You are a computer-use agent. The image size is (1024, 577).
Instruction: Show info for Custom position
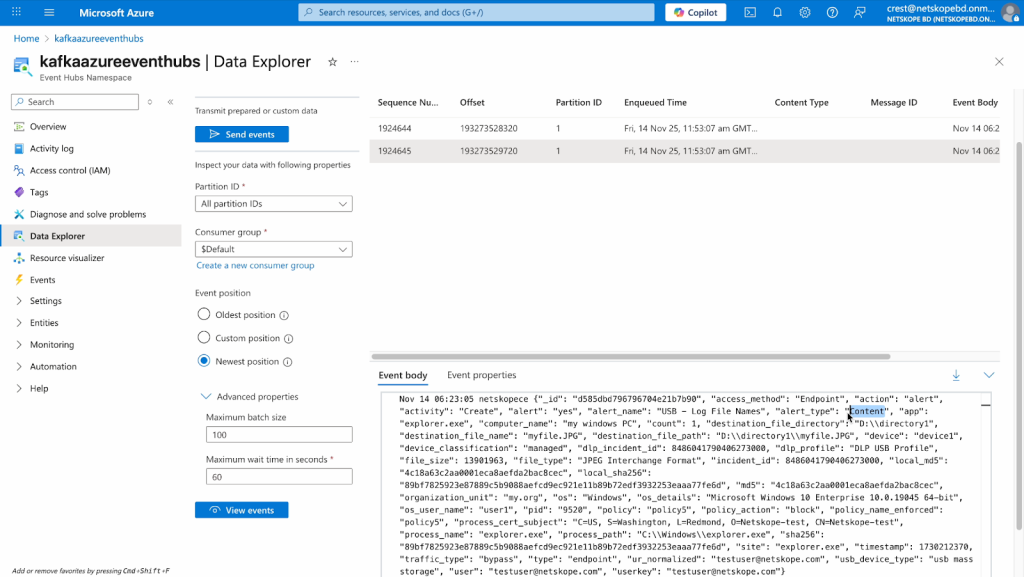289,339
